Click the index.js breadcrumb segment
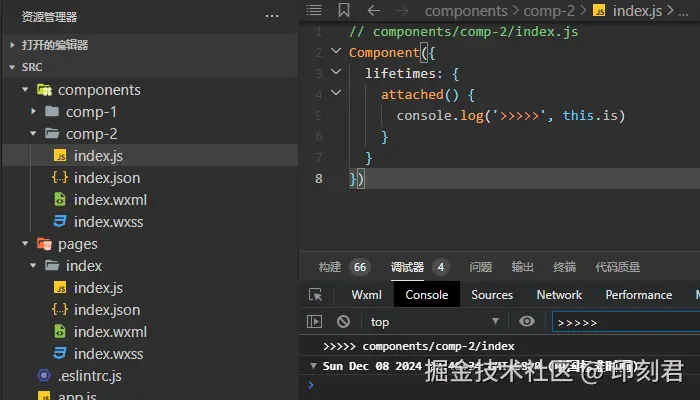Image resolution: width=700 pixels, height=400 pixels. click(x=637, y=11)
